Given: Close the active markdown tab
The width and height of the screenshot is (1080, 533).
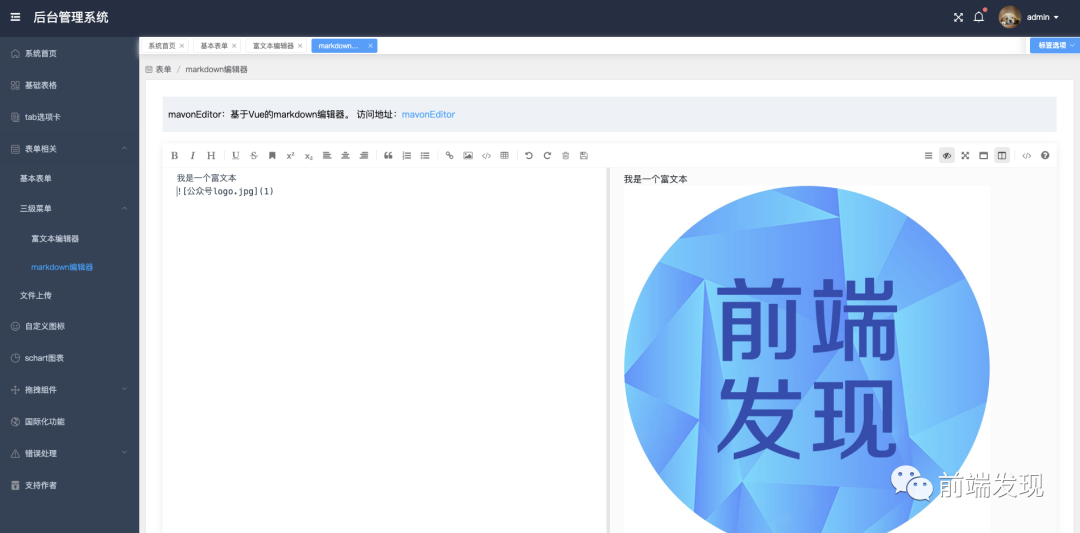Looking at the screenshot, I should [x=371, y=46].
